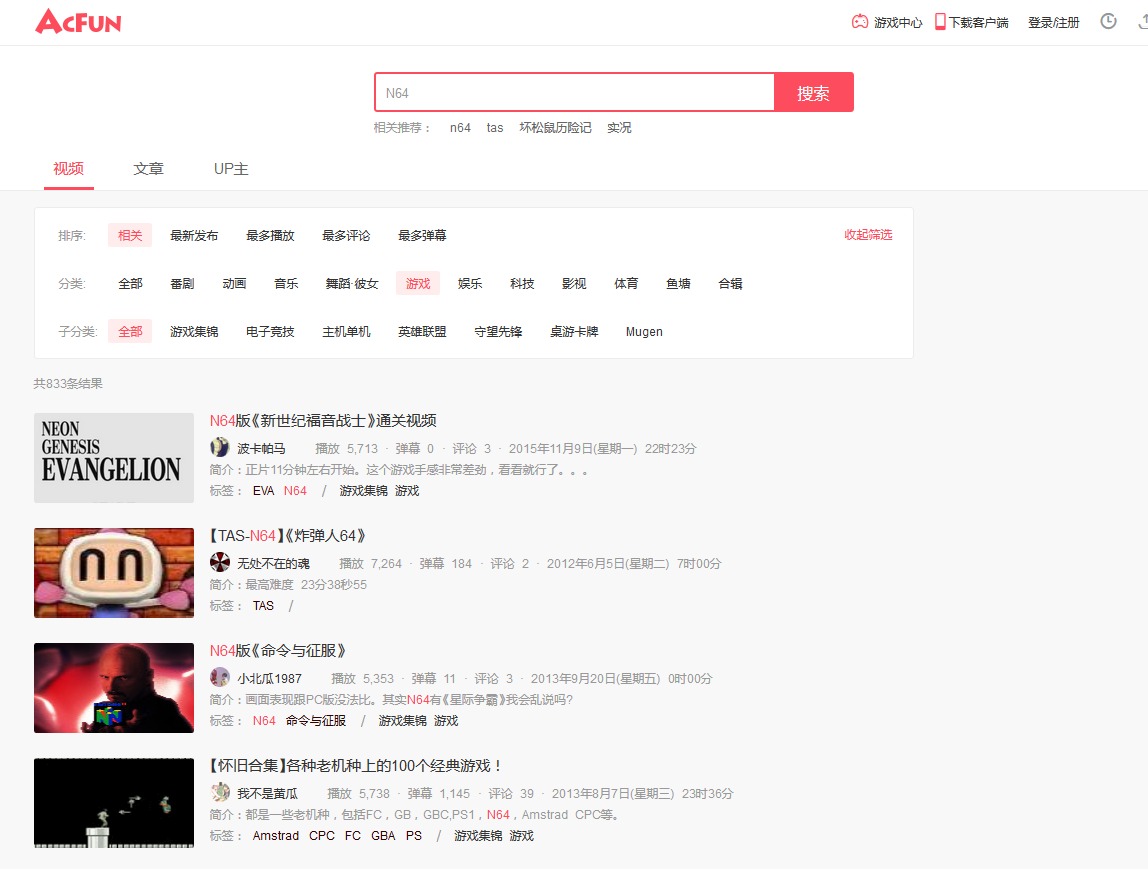The width and height of the screenshot is (1148, 869).
Task: Switch to the 视频 tab
Action: [x=68, y=169]
